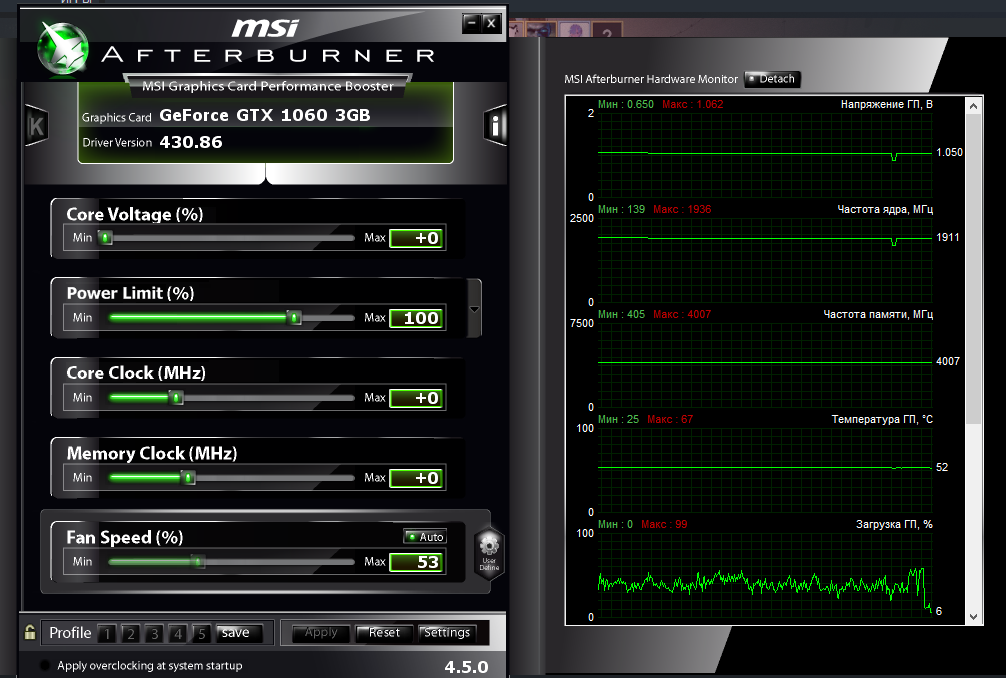Viewport: 1006px width, 678px height.
Task: Click the Fan Speed slider handle
Action: click(198, 562)
